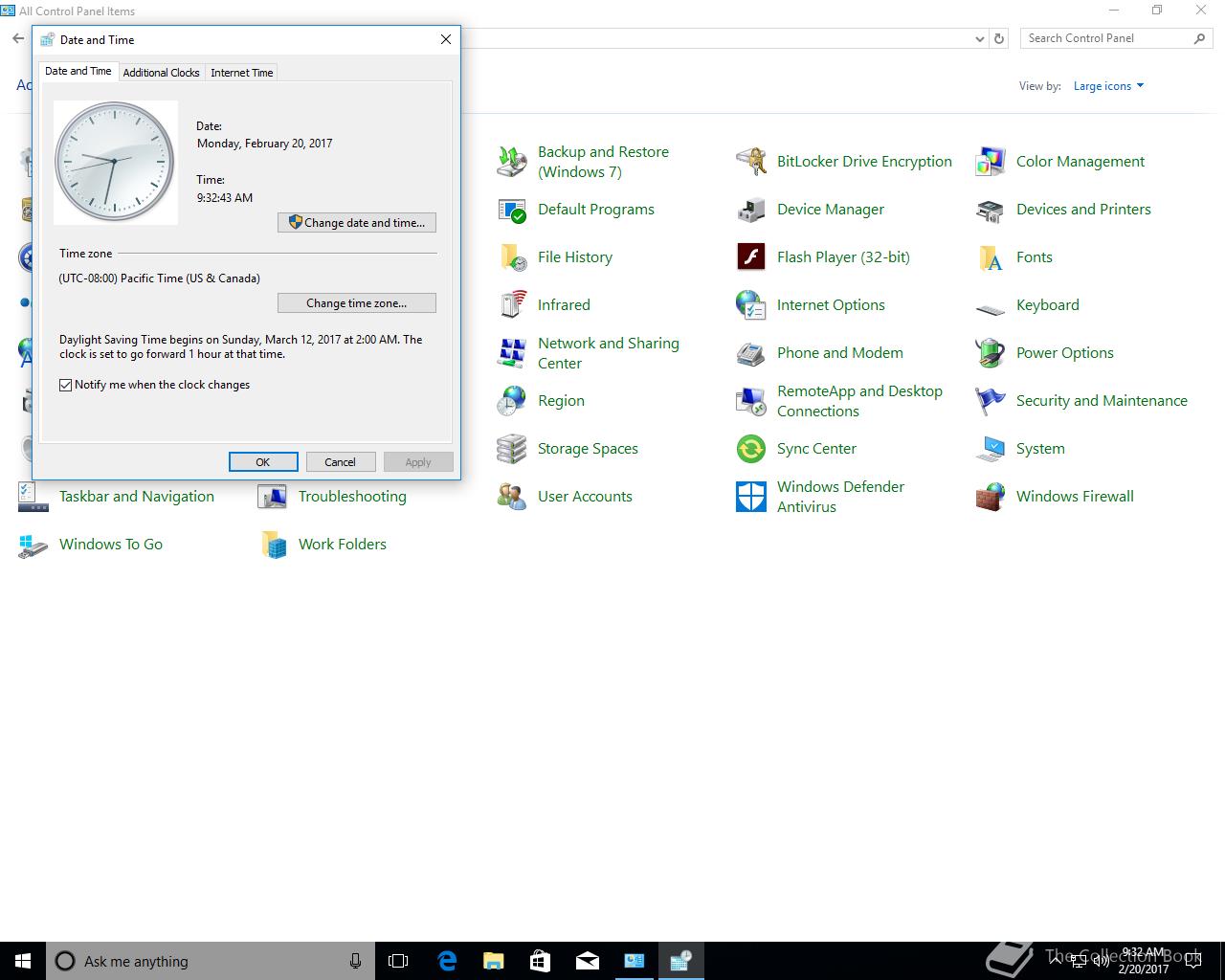Expand the address bar history dropdown arrow

coord(979,39)
